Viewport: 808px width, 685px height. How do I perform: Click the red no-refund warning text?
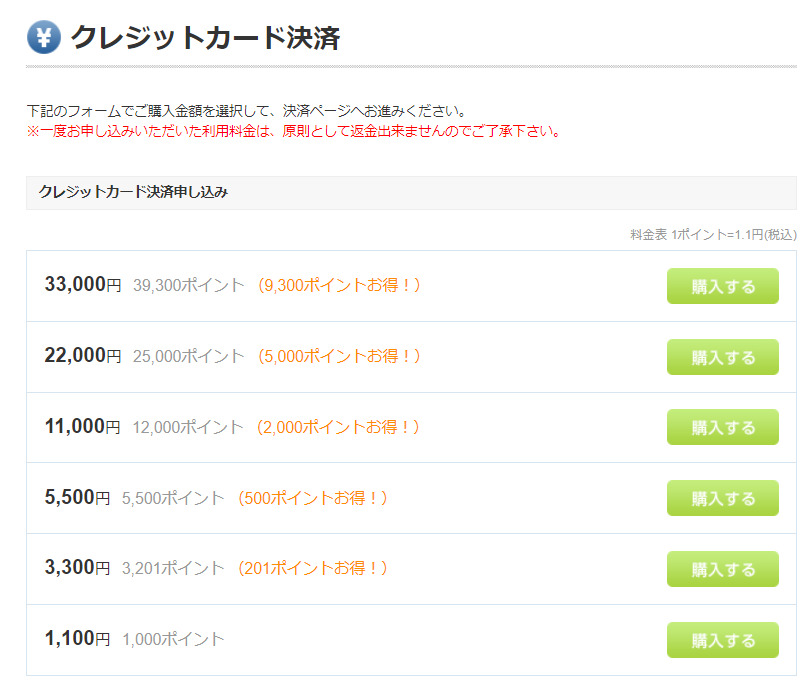pyautogui.click(x=294, y=131)
